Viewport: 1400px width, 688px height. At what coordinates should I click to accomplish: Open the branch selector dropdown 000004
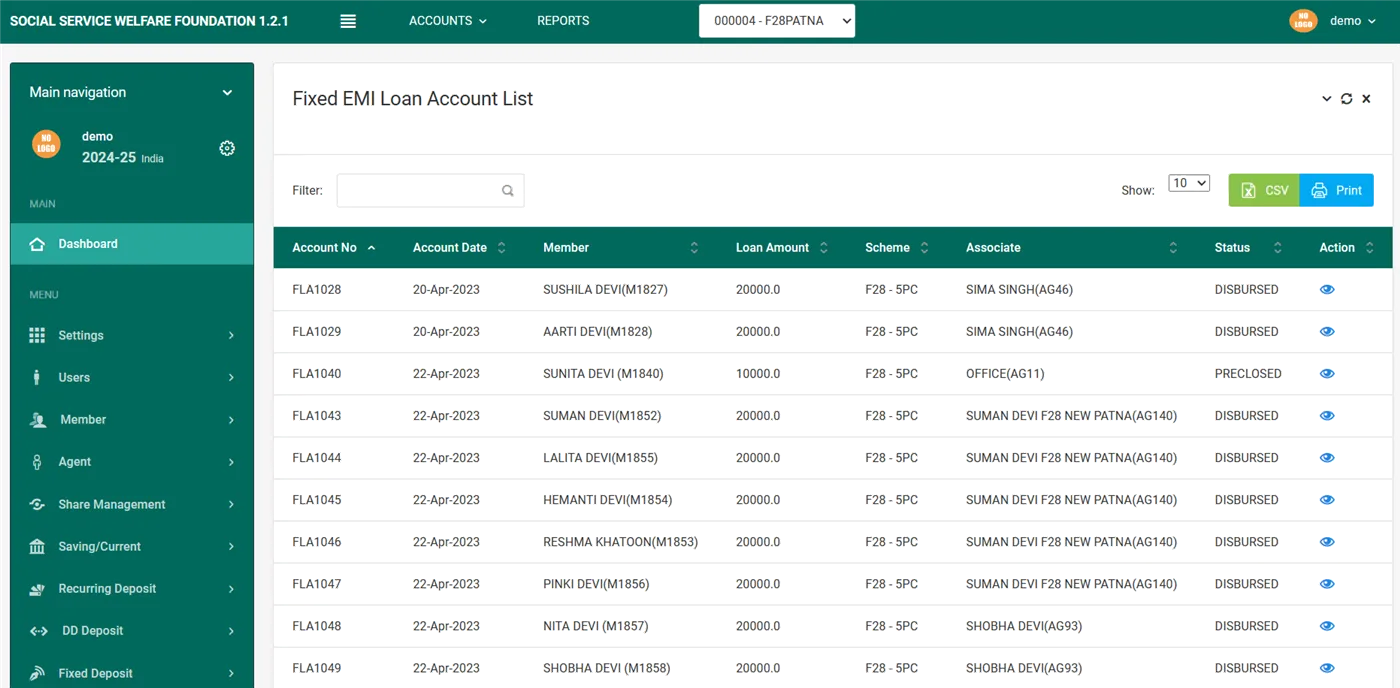776,21
